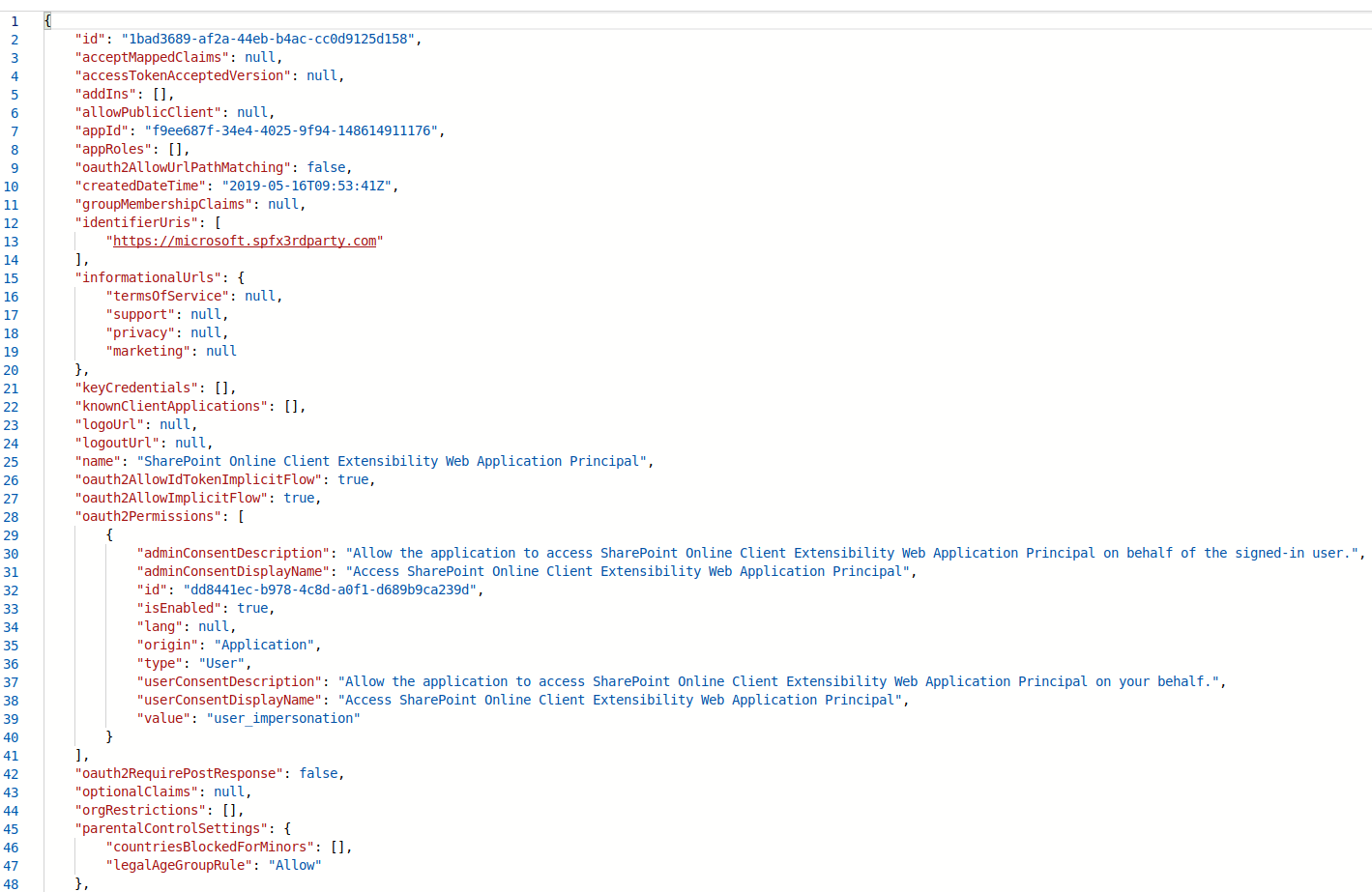
Task: Click line number 13 in the gutter
Action: pyautogui.click(x=11, y=242)
